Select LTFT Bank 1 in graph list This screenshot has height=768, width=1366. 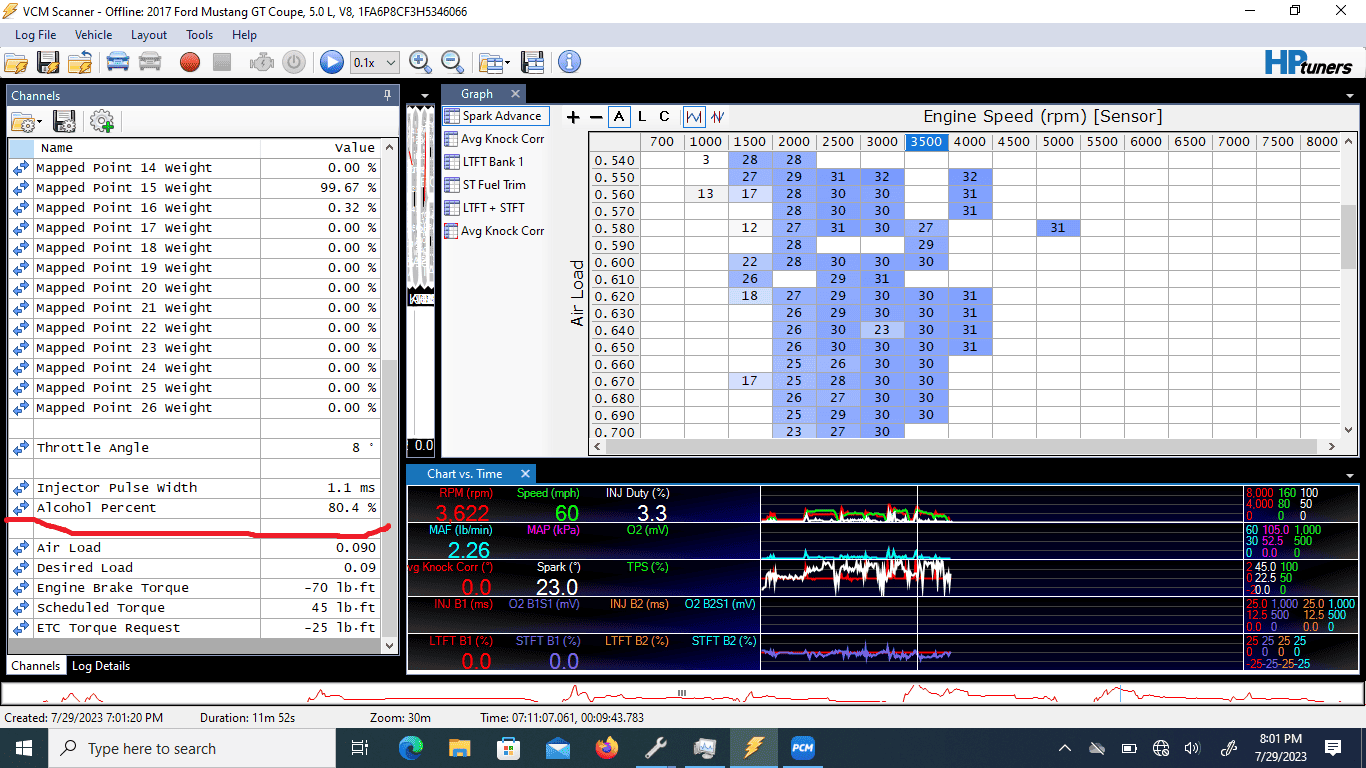pos(484,161)
